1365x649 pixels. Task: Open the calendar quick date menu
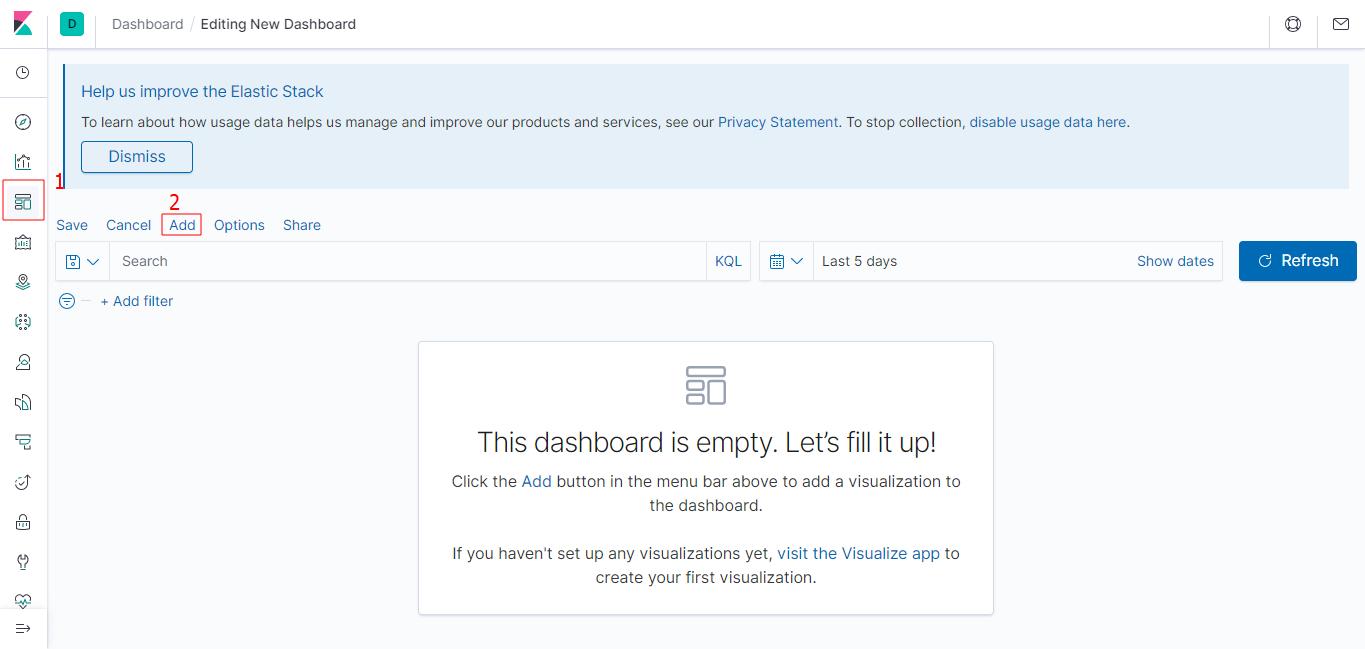tap(786, 261)
